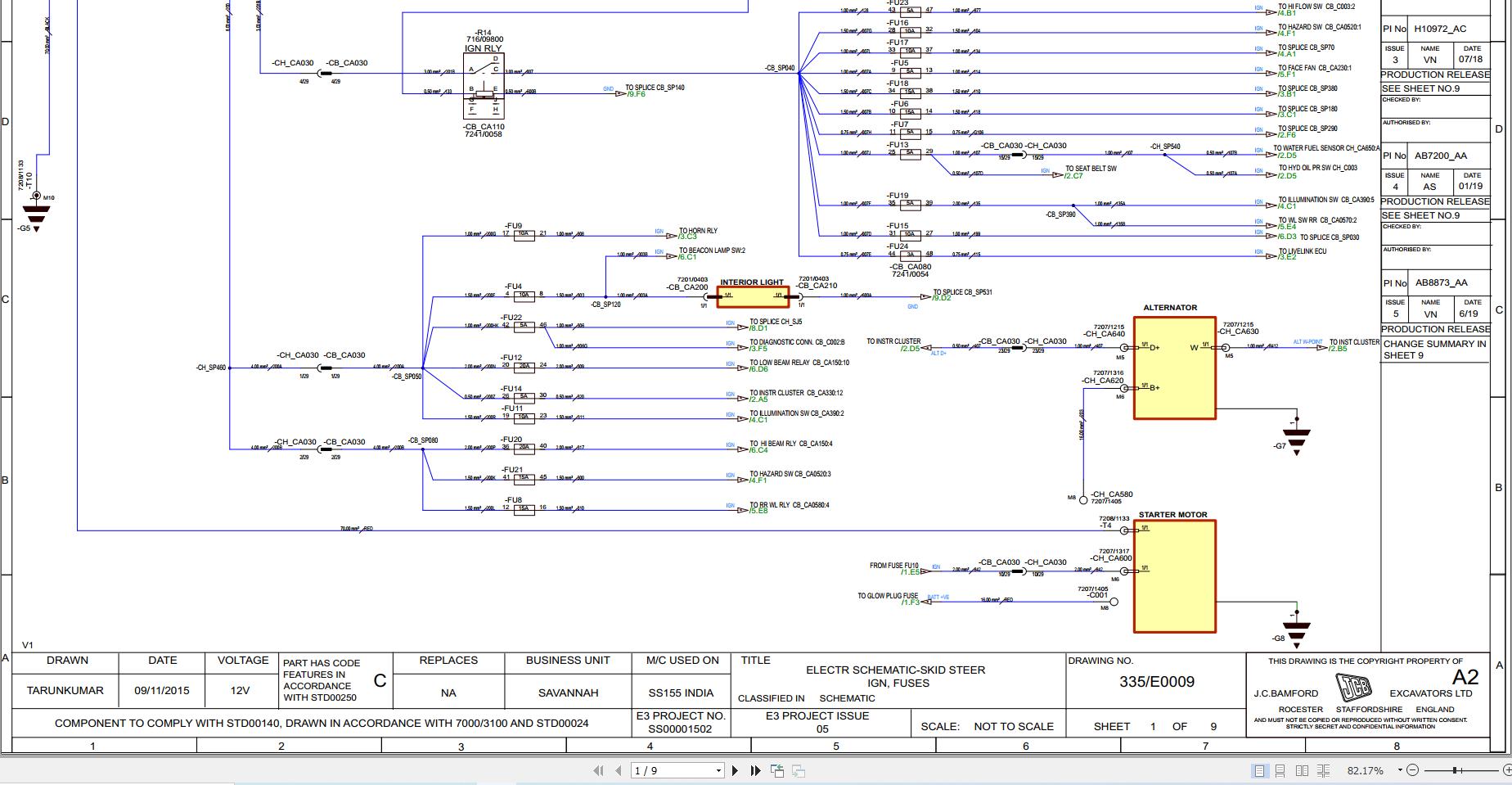Enable continuous page layout
The image size is (1512, 785).
coord(1280,770)
